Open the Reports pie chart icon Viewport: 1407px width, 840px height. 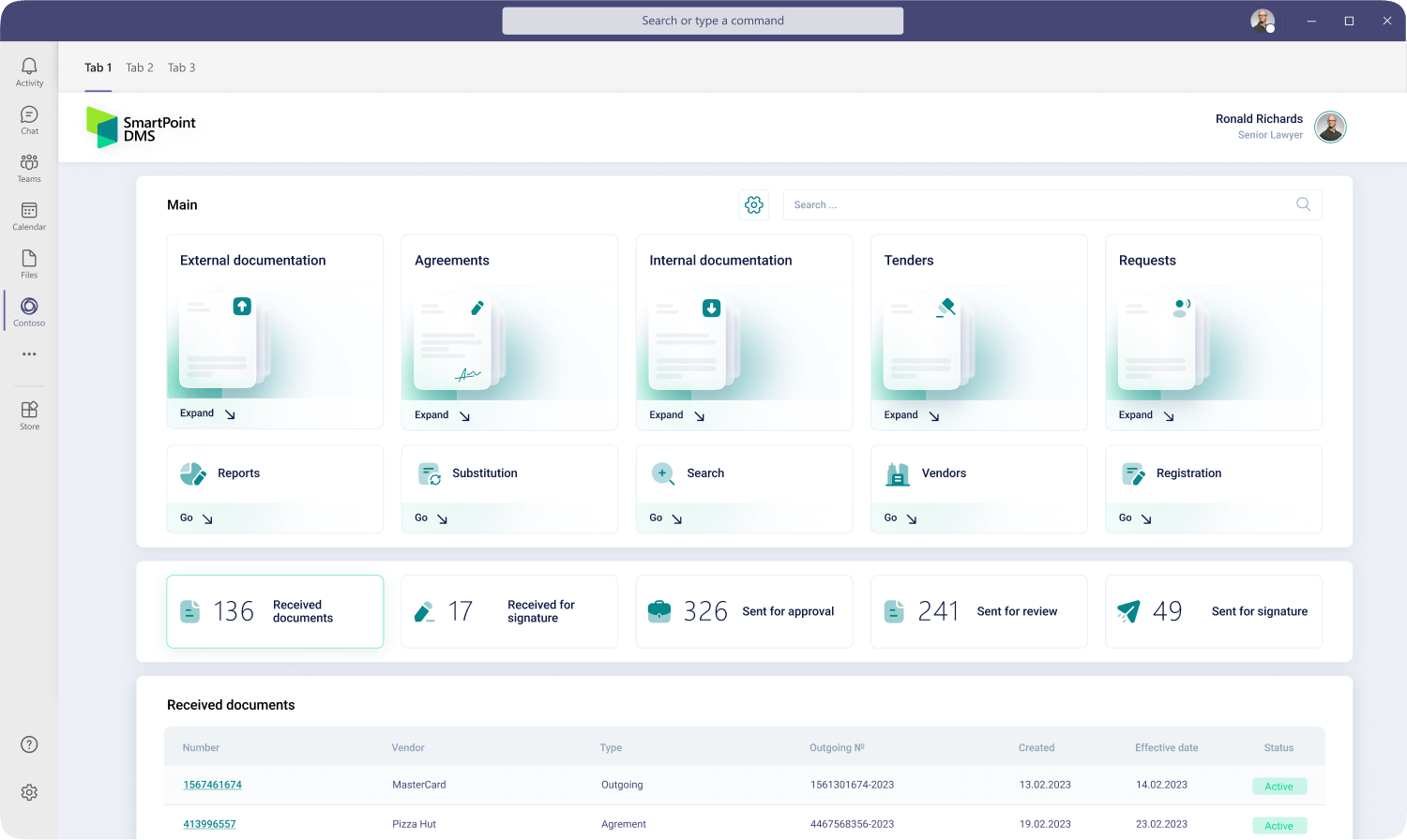pos(193,473)
